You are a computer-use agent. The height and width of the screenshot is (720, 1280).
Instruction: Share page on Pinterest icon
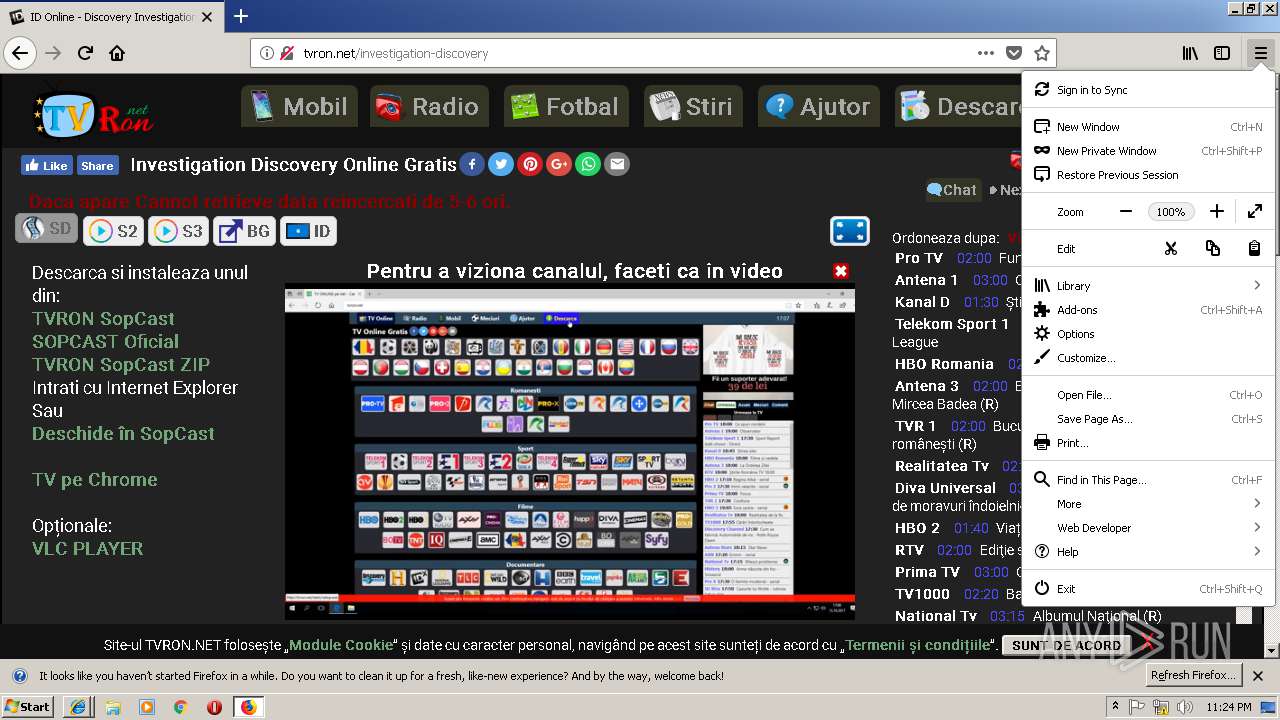tap(530, 164)
